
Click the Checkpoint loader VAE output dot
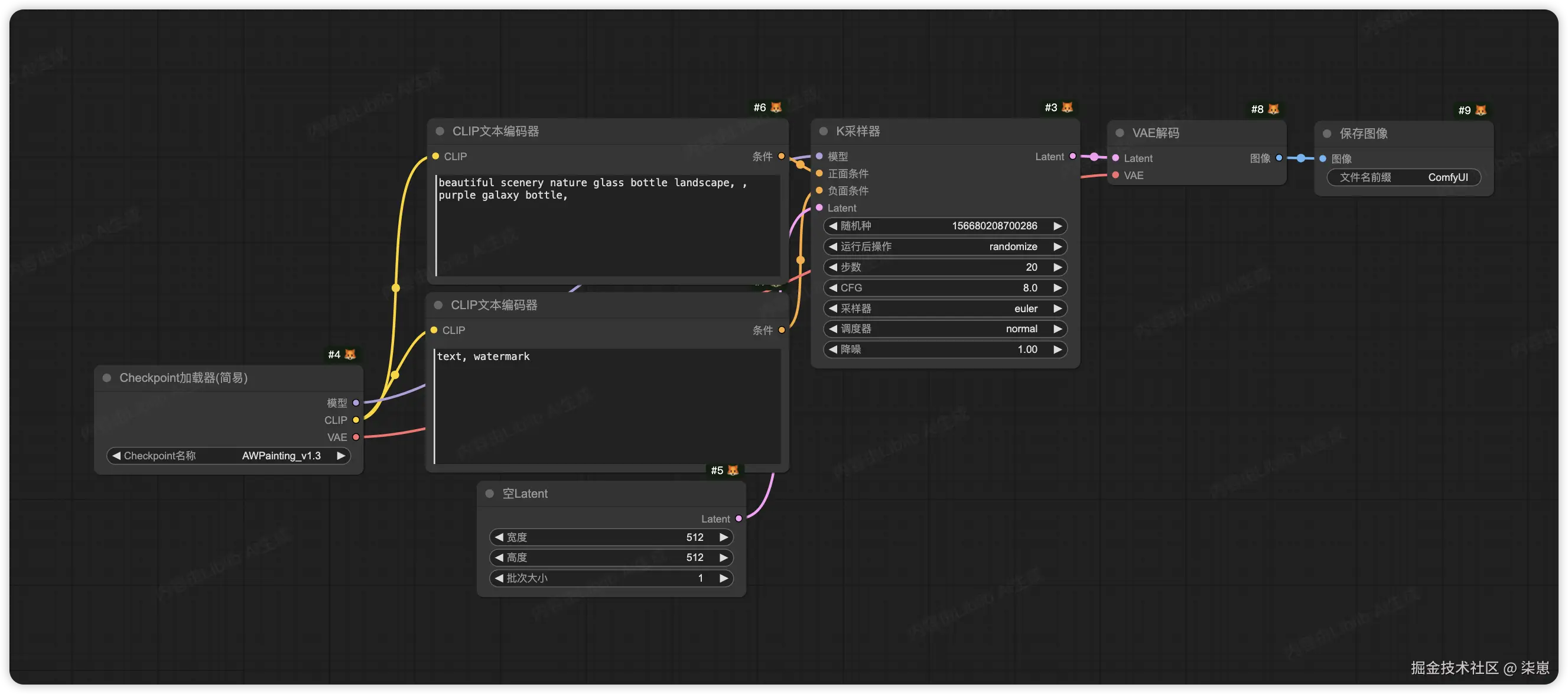(x=356, y=437)
